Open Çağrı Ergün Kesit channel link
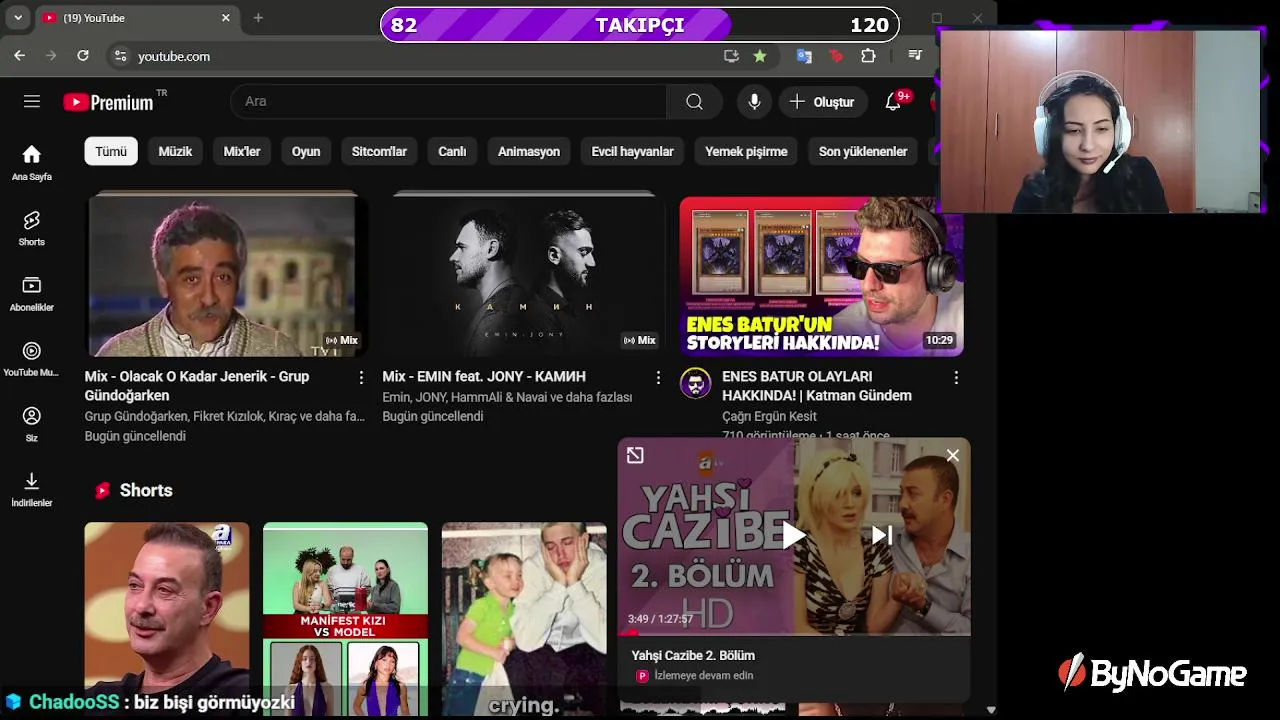The width and height of the screenshot is (1280, 720). coord(769,416)
